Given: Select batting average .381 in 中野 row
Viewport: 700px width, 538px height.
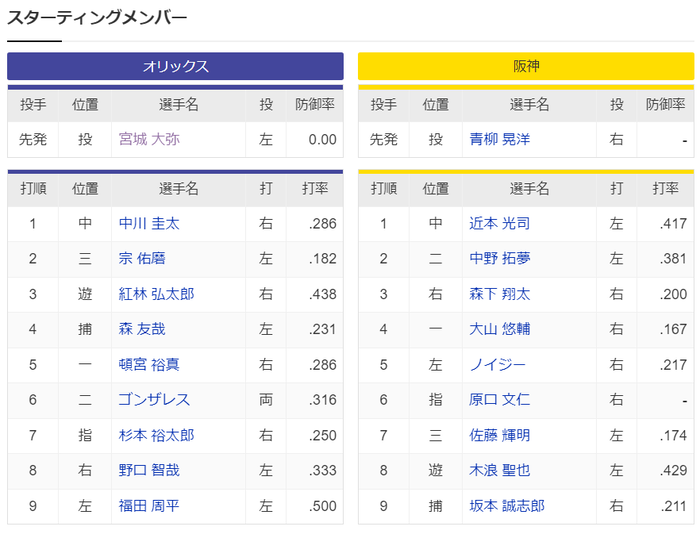Looking at the screenshot, I should pyautogui.click(x=673, y=259).
